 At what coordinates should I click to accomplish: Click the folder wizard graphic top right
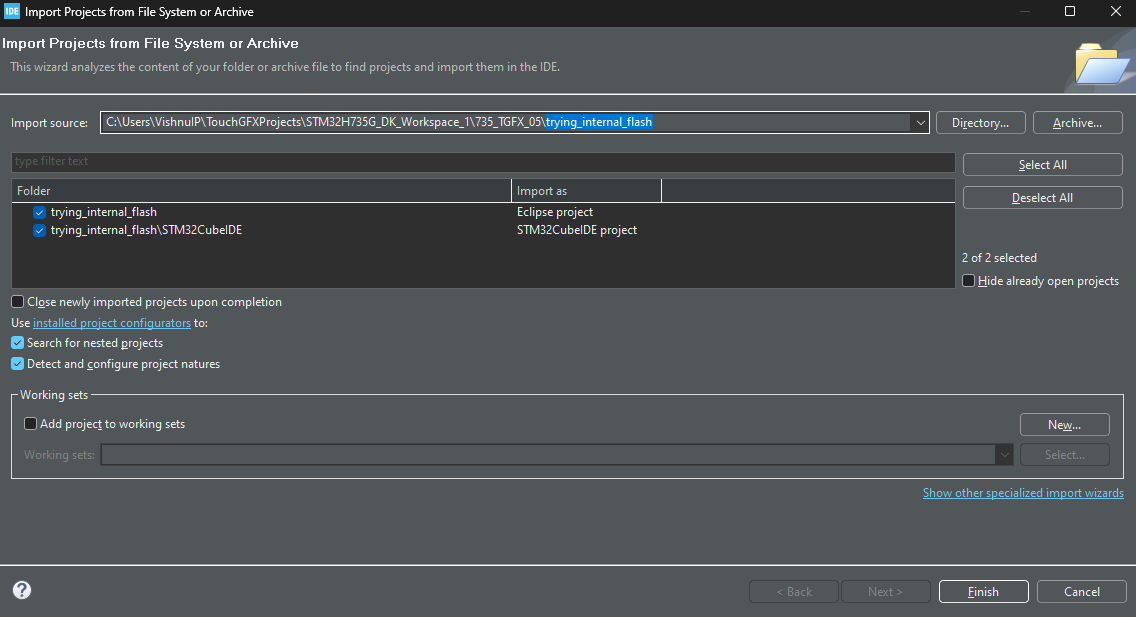[x=1100, y=60]
